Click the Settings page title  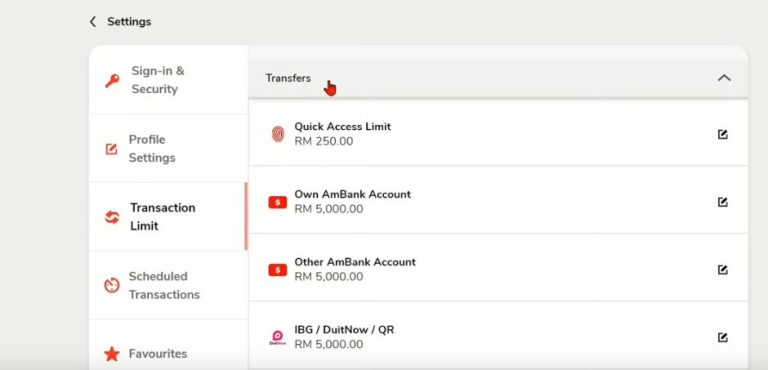click(129, 22)
